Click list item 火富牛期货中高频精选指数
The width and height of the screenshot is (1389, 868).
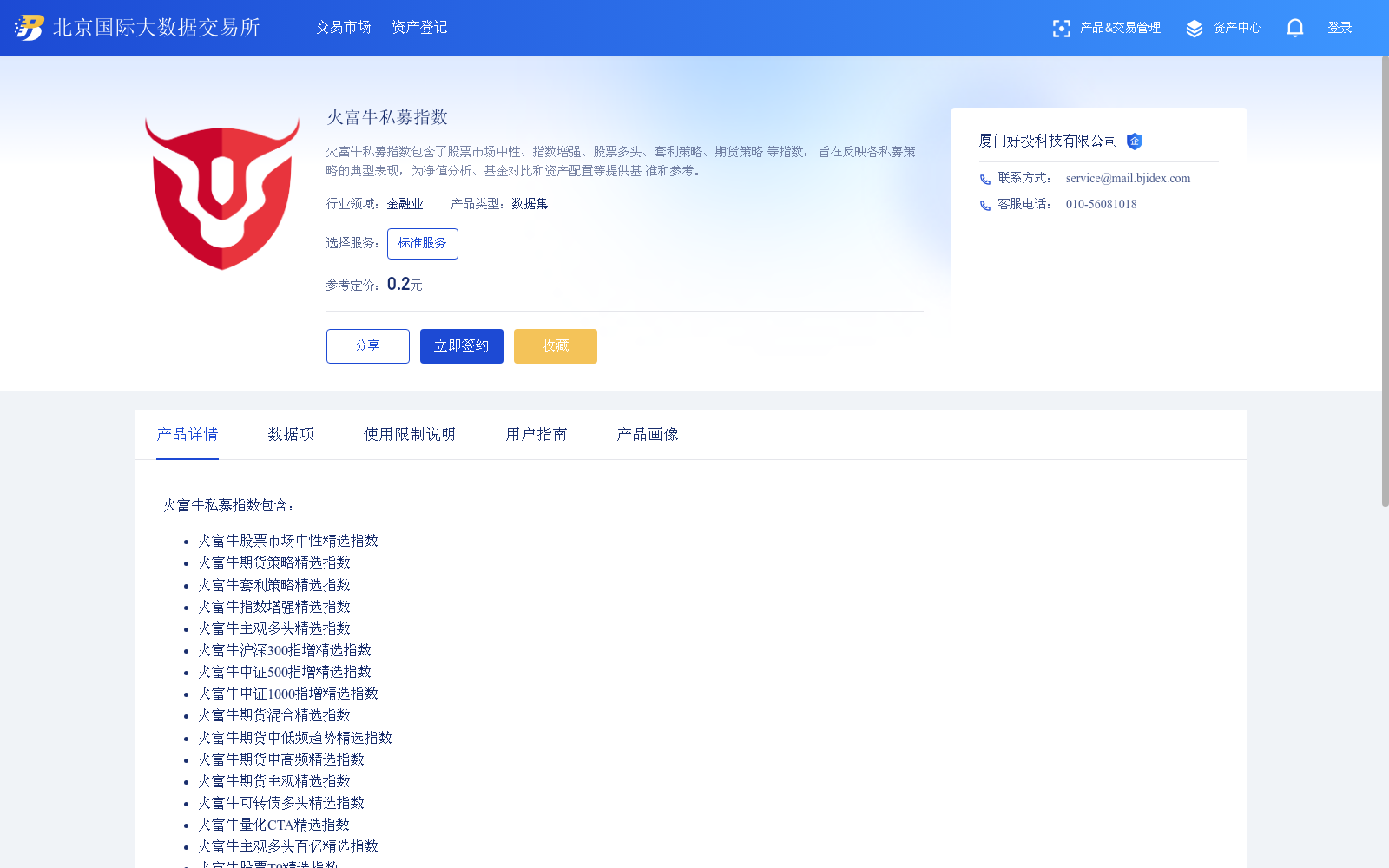[x=281, y=759]
